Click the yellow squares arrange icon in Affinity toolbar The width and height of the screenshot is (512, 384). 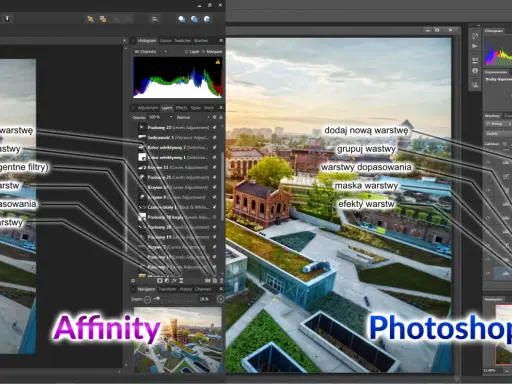click(x=103, y=19)
